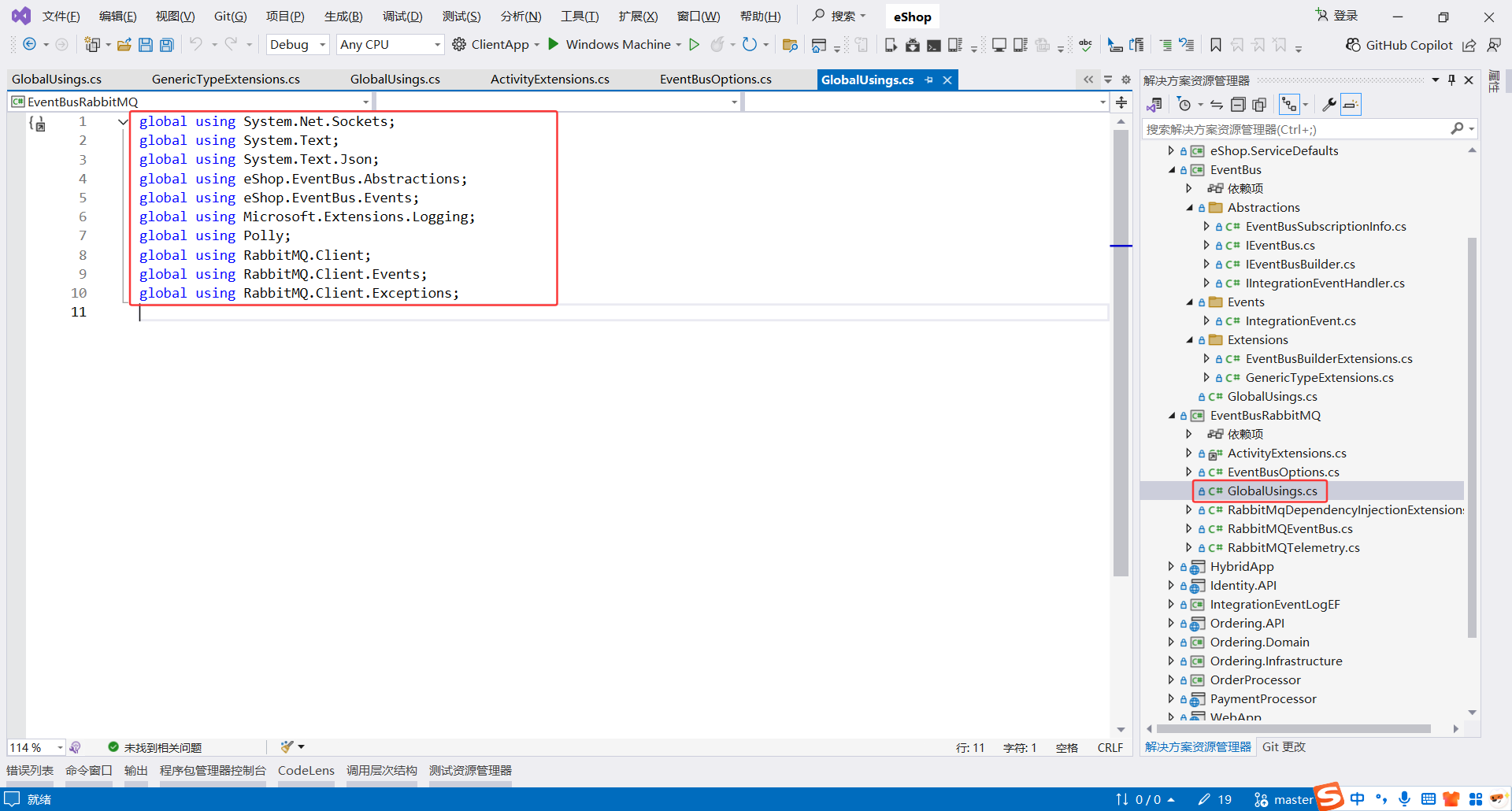Open Solution Explorer properties wrench icon
This screenshot has height=811, width=1512.
click(1329, 104)
